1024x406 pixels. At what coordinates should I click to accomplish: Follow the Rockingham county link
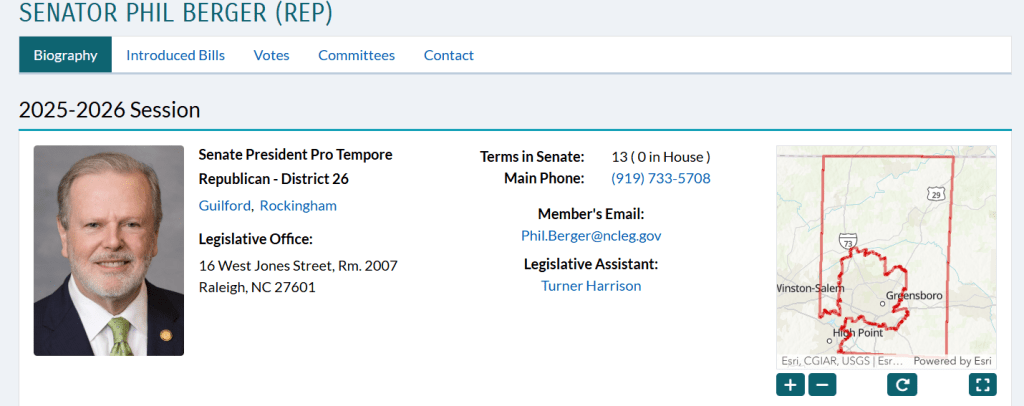[298, 205]
